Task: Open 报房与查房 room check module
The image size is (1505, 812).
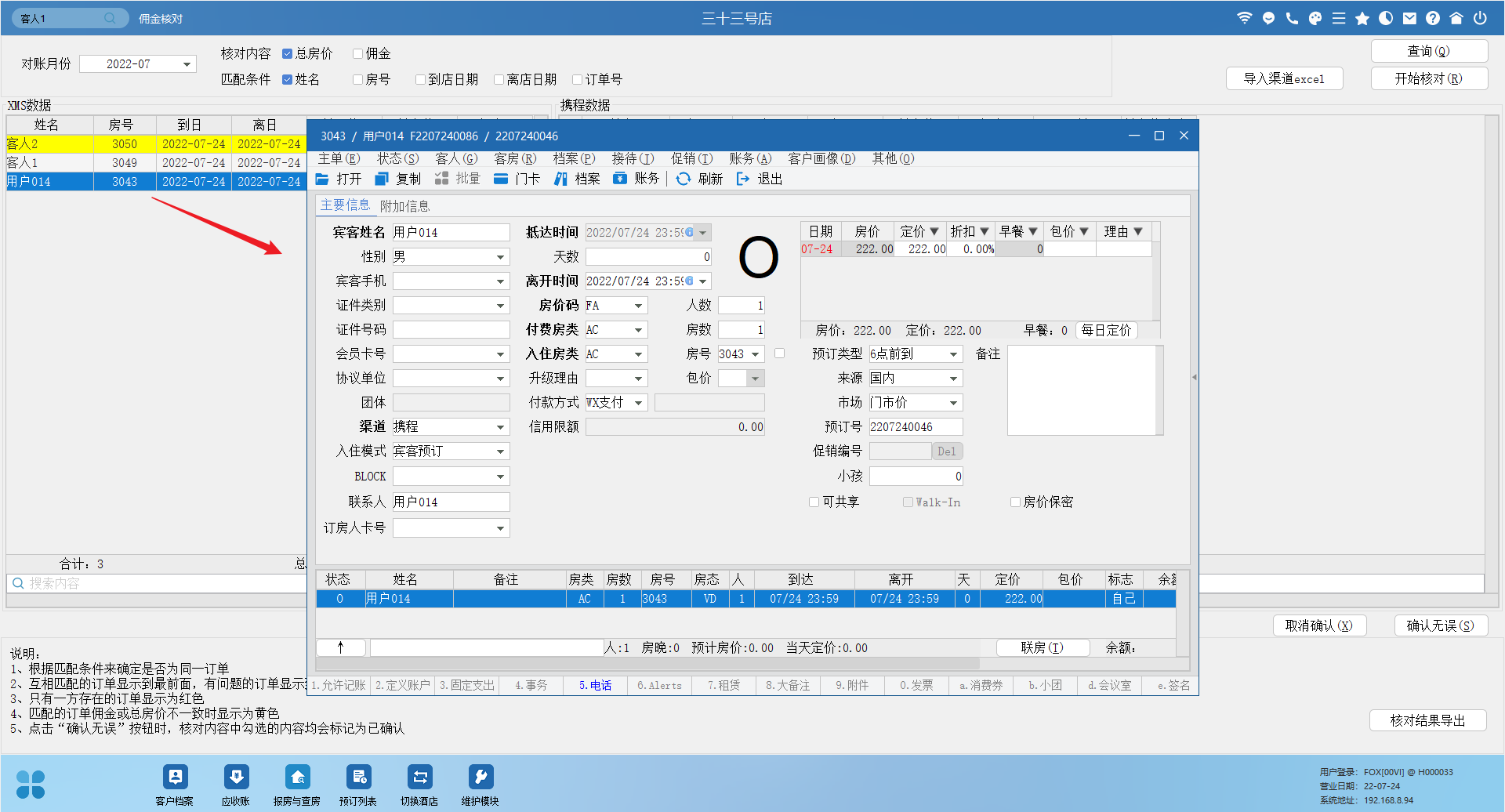Action: (297, 785)
